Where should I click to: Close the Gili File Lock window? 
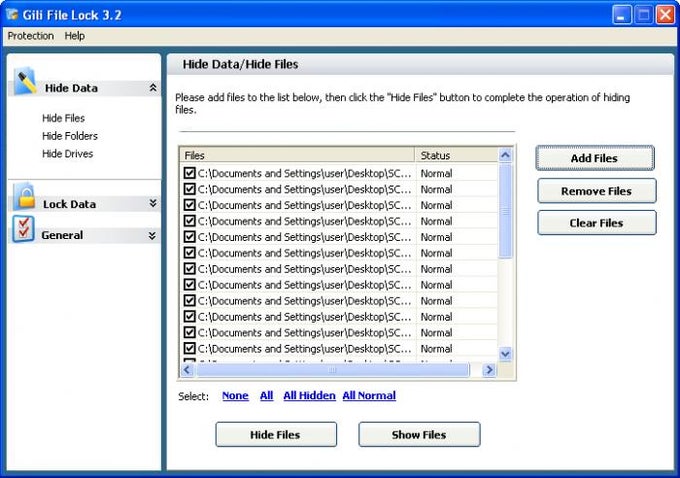tap(665, 15)
